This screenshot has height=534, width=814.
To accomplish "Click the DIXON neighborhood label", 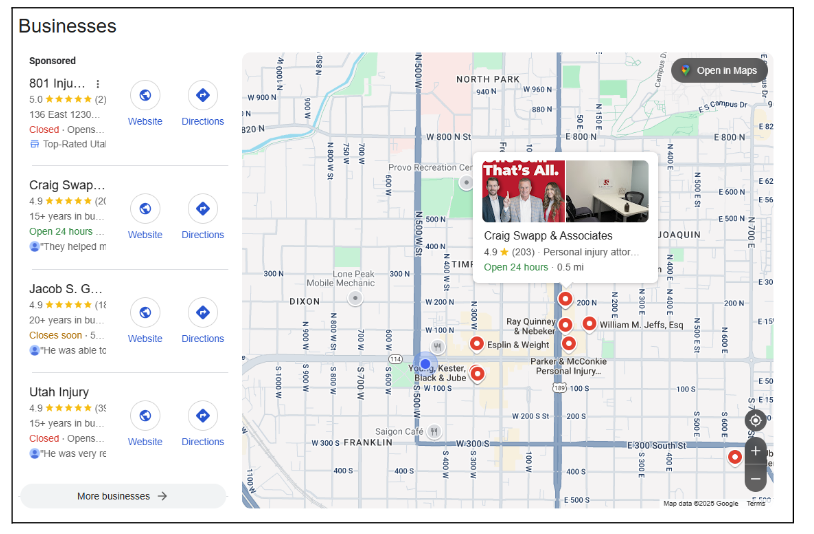I will click(x=305, y=302).
